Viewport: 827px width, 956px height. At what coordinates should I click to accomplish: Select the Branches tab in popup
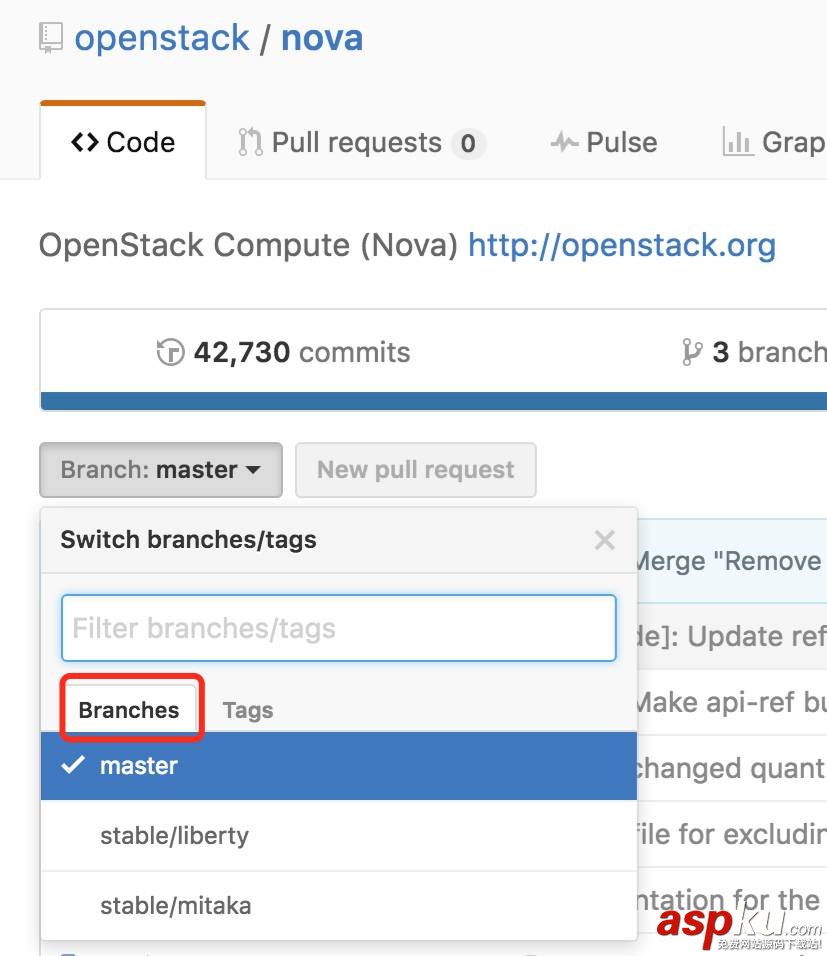[x=129, y=710]
